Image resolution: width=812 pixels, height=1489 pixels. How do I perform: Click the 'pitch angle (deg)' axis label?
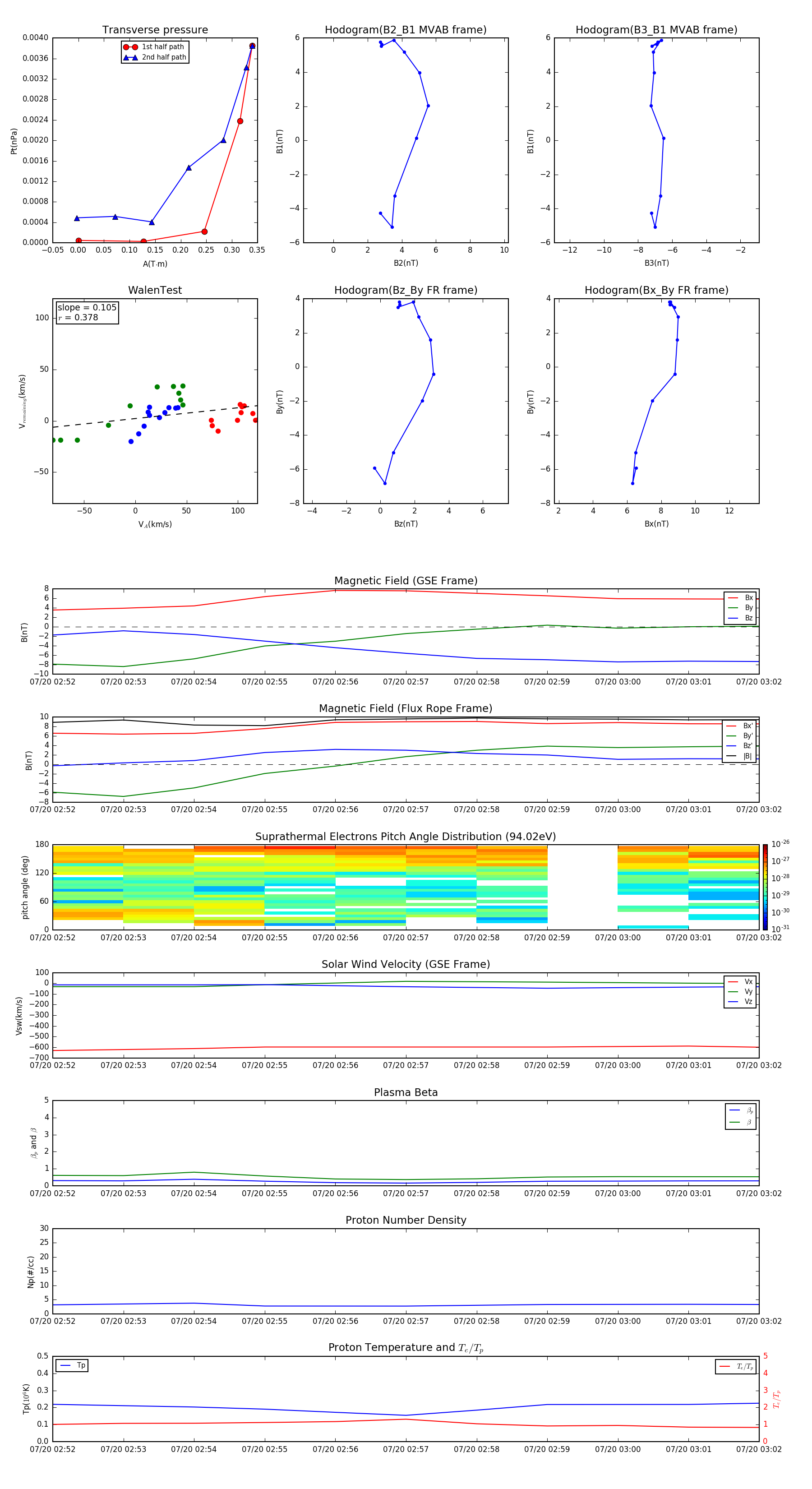click(25, 887)
